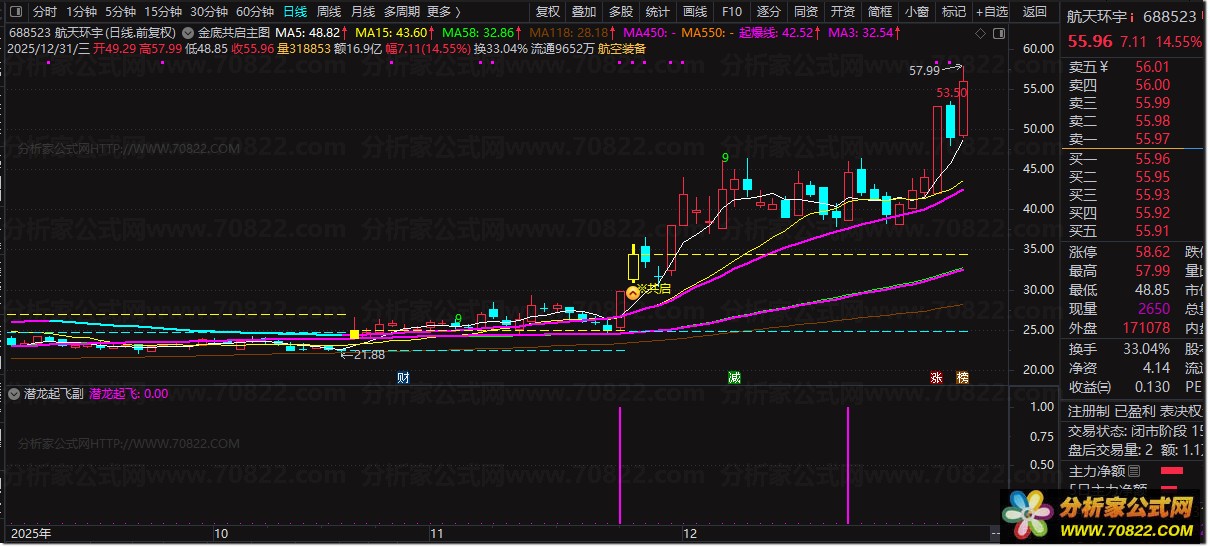The height and width of the screenshot is (547, 1210).
Task: Click the MA15: 43.60 indicator value
Action: tap(392, 32)
